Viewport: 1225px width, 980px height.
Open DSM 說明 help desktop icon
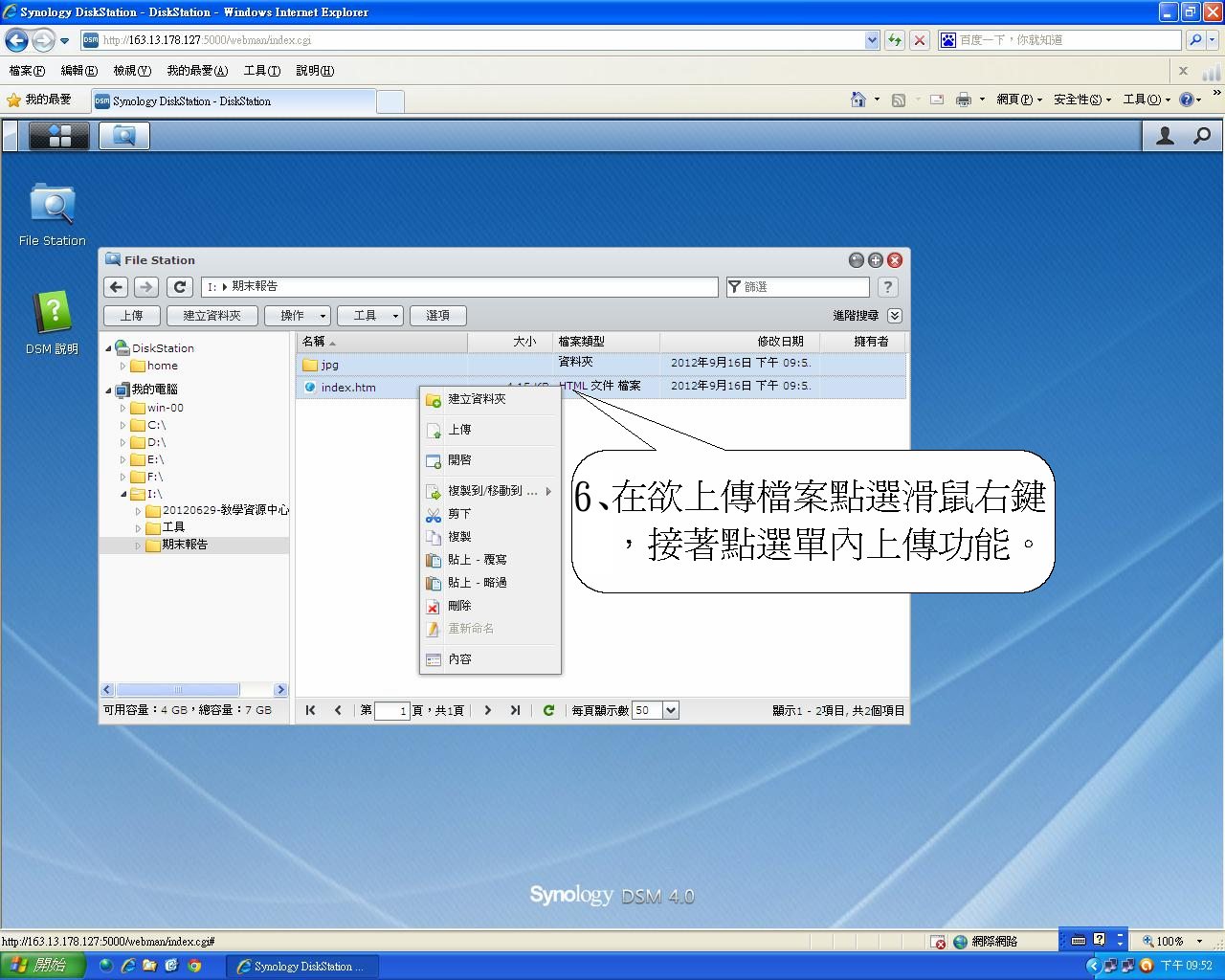point(53,323)
